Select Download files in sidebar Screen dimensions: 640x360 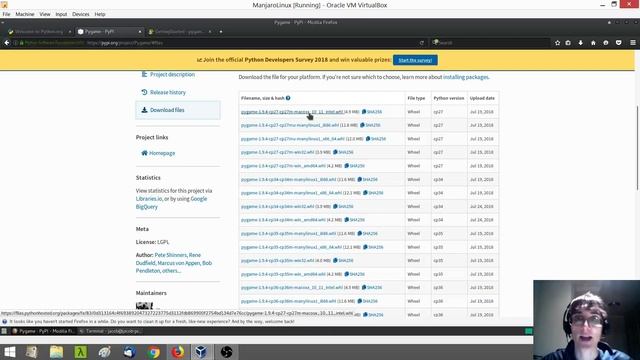[178, 110]
